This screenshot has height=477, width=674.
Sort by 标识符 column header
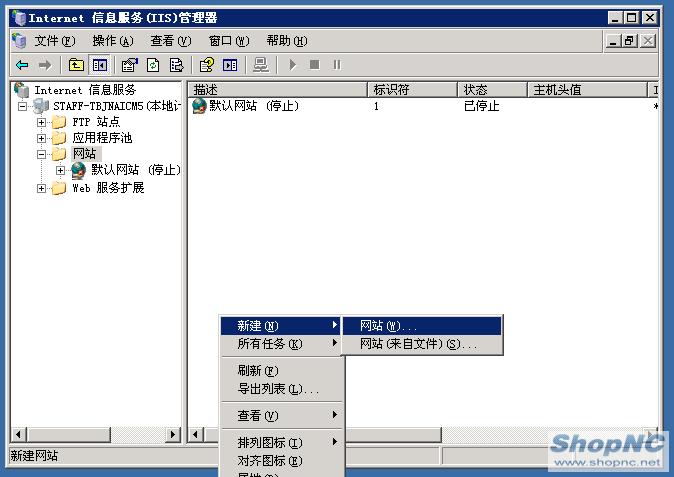(412, 90)
